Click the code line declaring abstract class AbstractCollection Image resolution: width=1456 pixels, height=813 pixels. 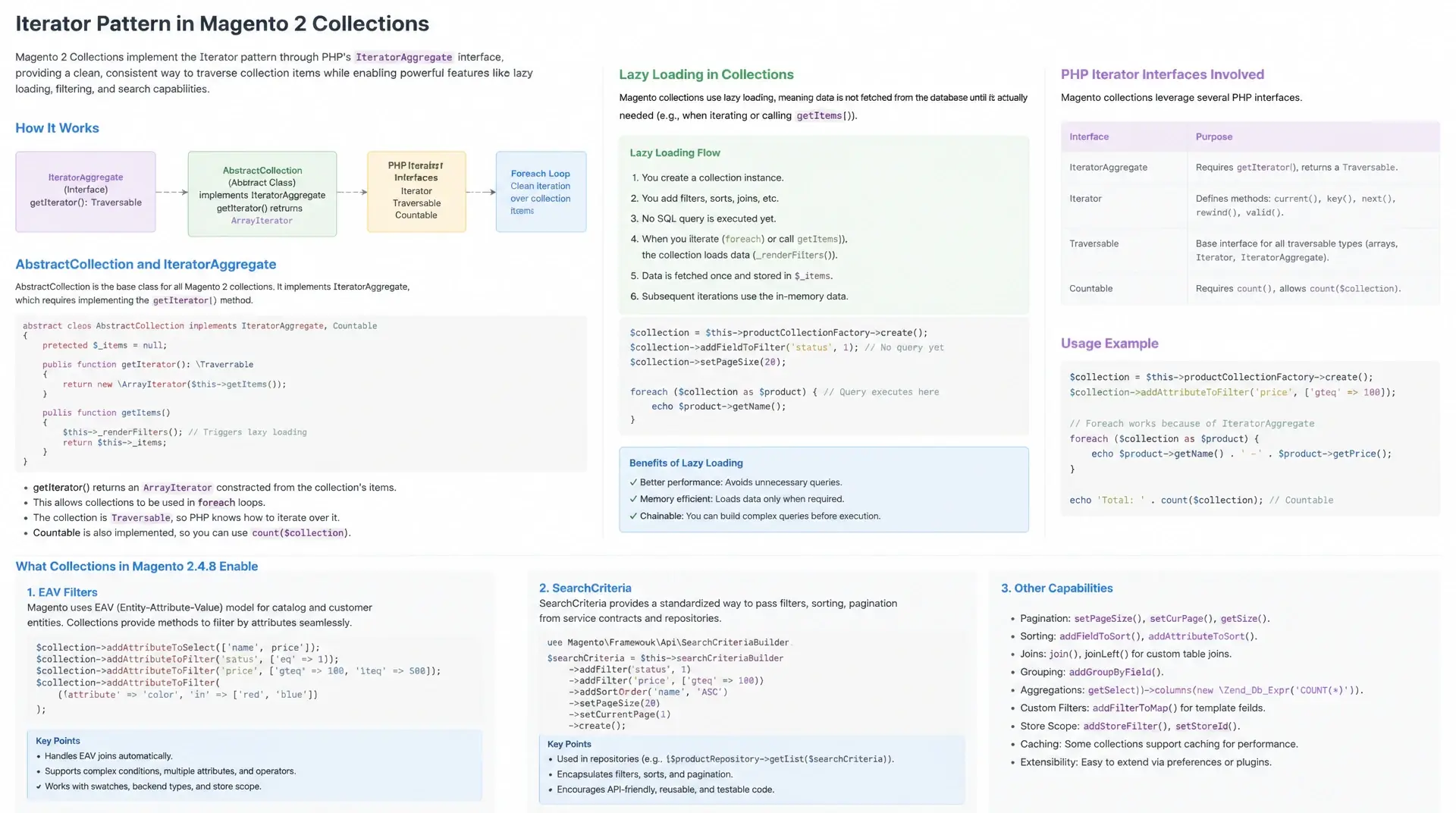click(x=199, y=325)
